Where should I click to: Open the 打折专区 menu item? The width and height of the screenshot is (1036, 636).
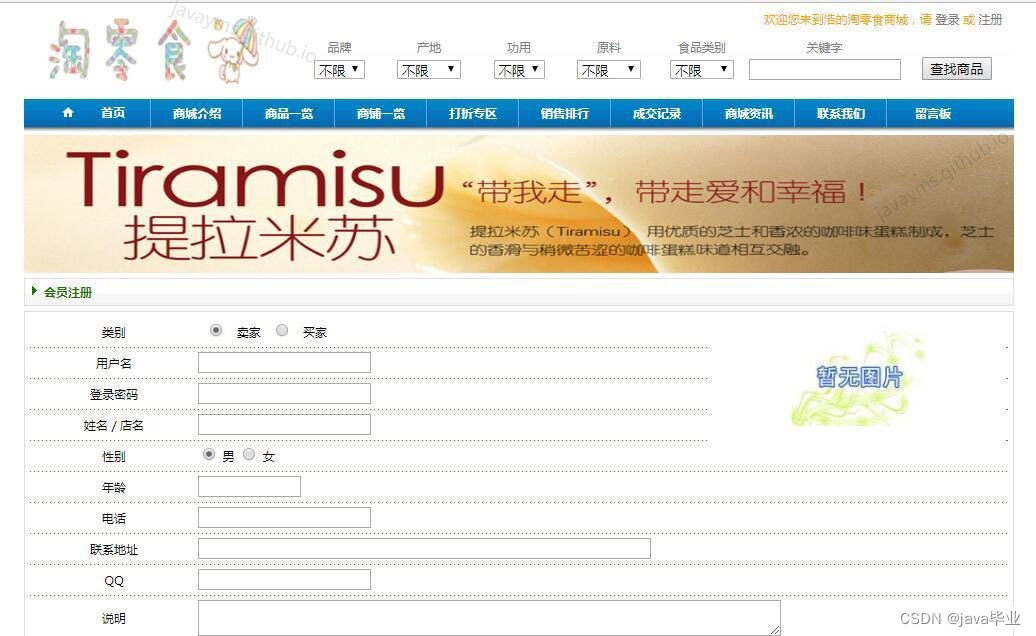pos(472,113)
